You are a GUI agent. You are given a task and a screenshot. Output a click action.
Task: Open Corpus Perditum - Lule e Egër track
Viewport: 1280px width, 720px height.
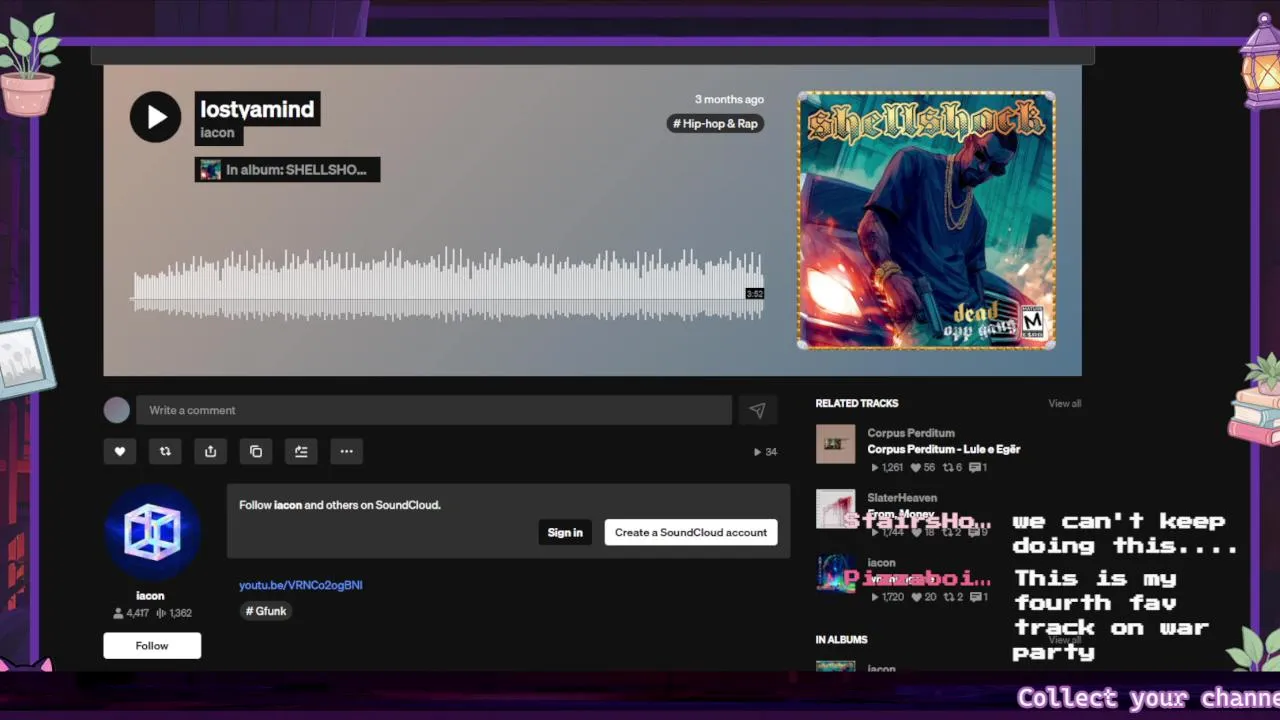944,449
